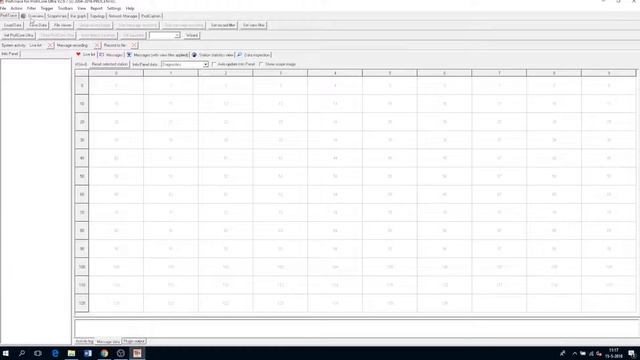Open the File menu
The image size is (640, 360).
pos(3,8)
